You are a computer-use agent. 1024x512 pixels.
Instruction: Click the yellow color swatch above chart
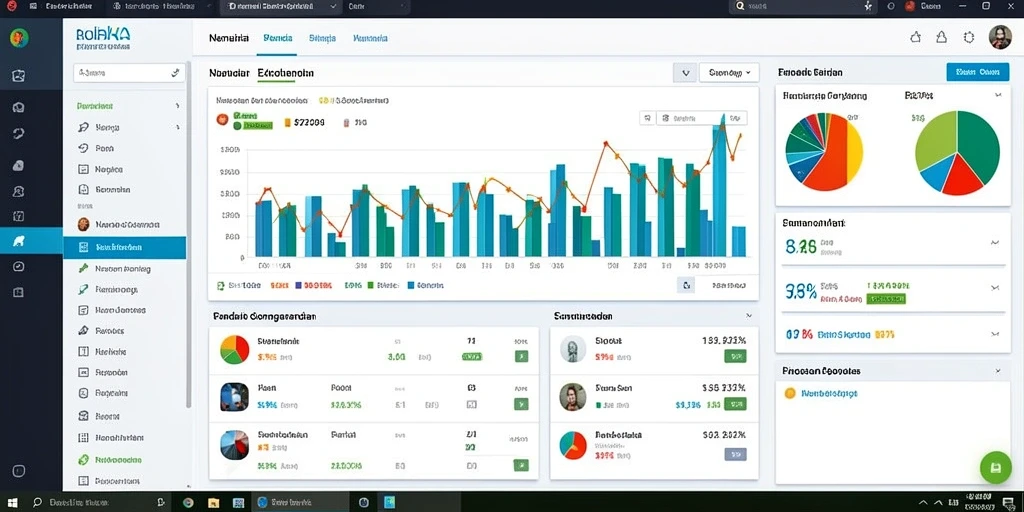click(287, 122)
